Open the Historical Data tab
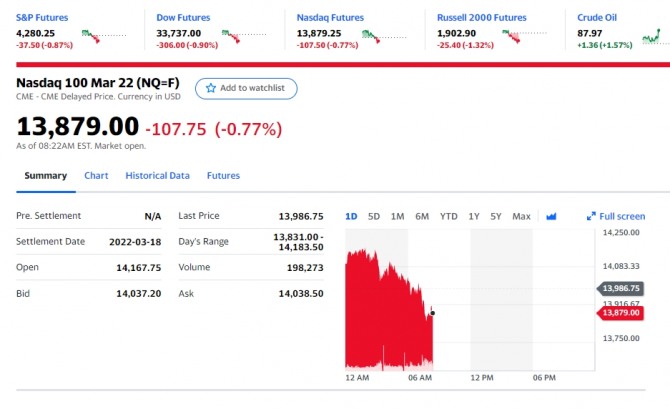This screenshot has height=409, width=670. pyautogui.click(x=157, y=176)
